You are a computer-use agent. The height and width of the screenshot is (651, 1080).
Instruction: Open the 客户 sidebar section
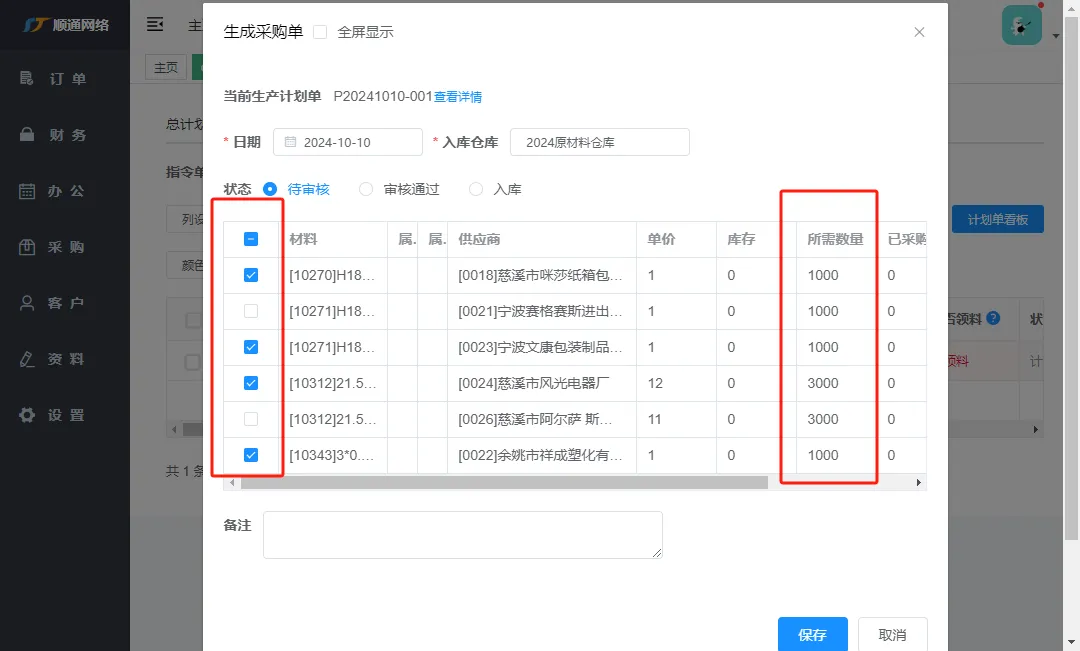point(54,302)
